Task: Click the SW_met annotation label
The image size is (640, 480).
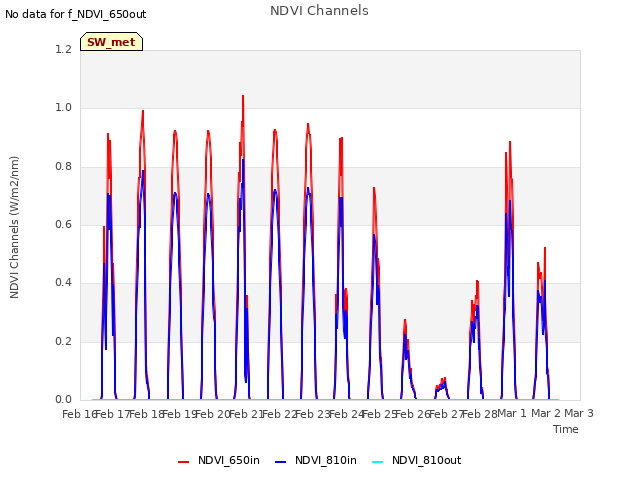Action: point(111,42)
